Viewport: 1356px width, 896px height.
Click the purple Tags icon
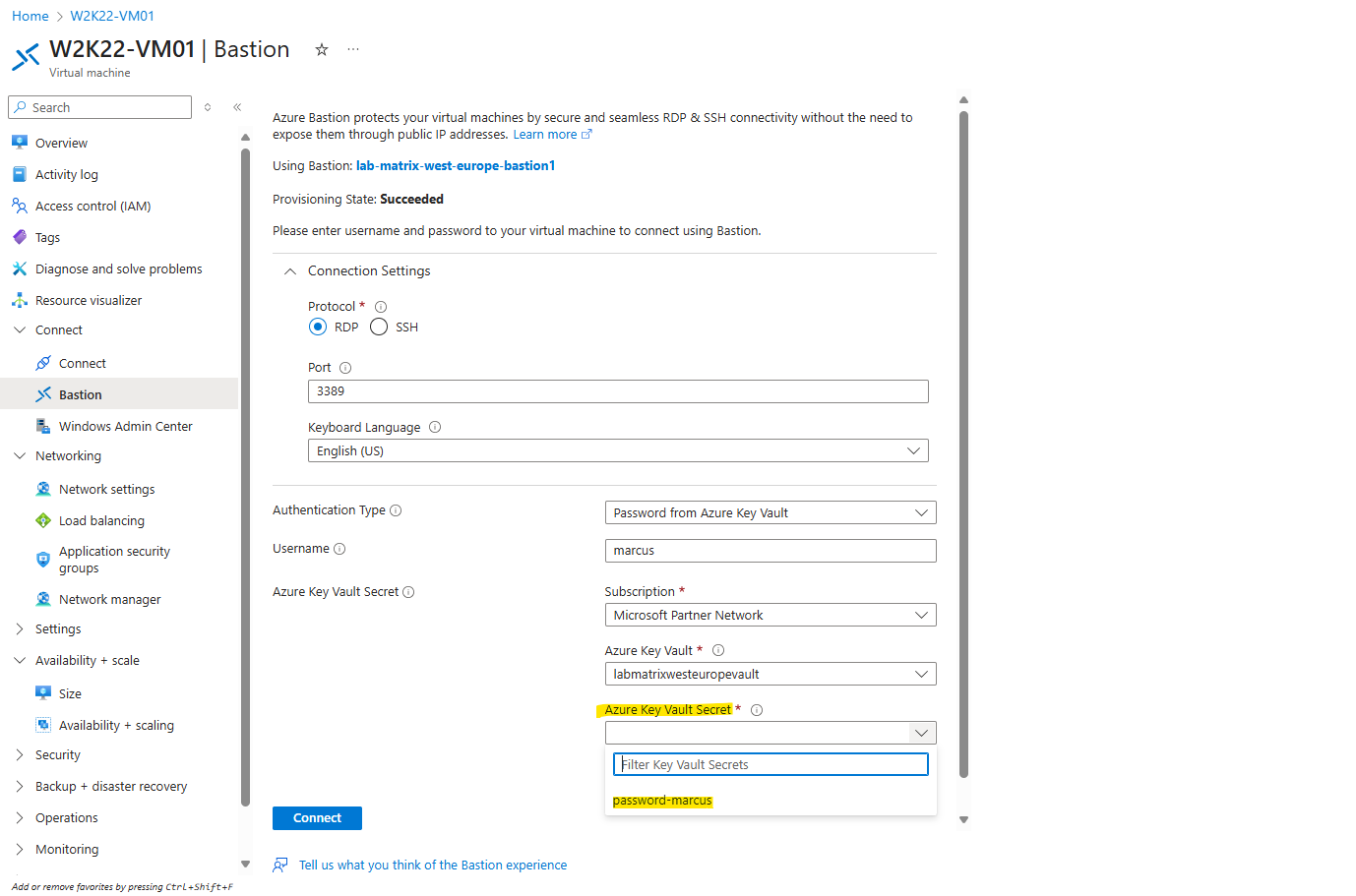tap(20, 237)
